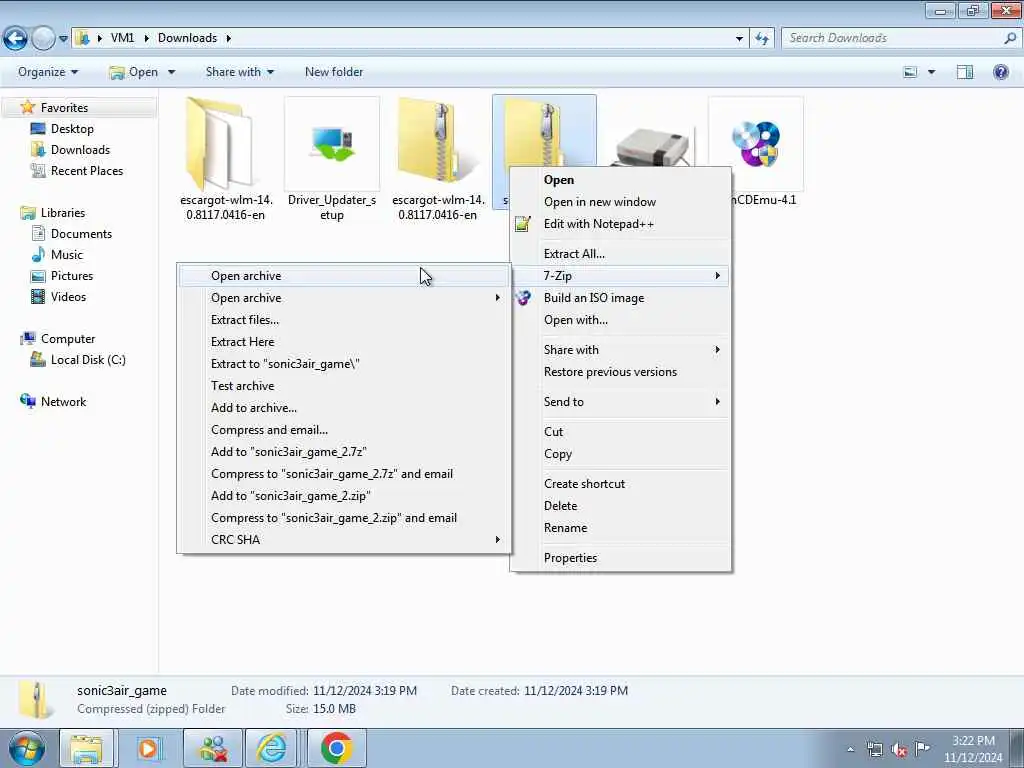Open Downloads in the Favorites list
Viewport: 1024px width, 768px height.
coord(80,150)
